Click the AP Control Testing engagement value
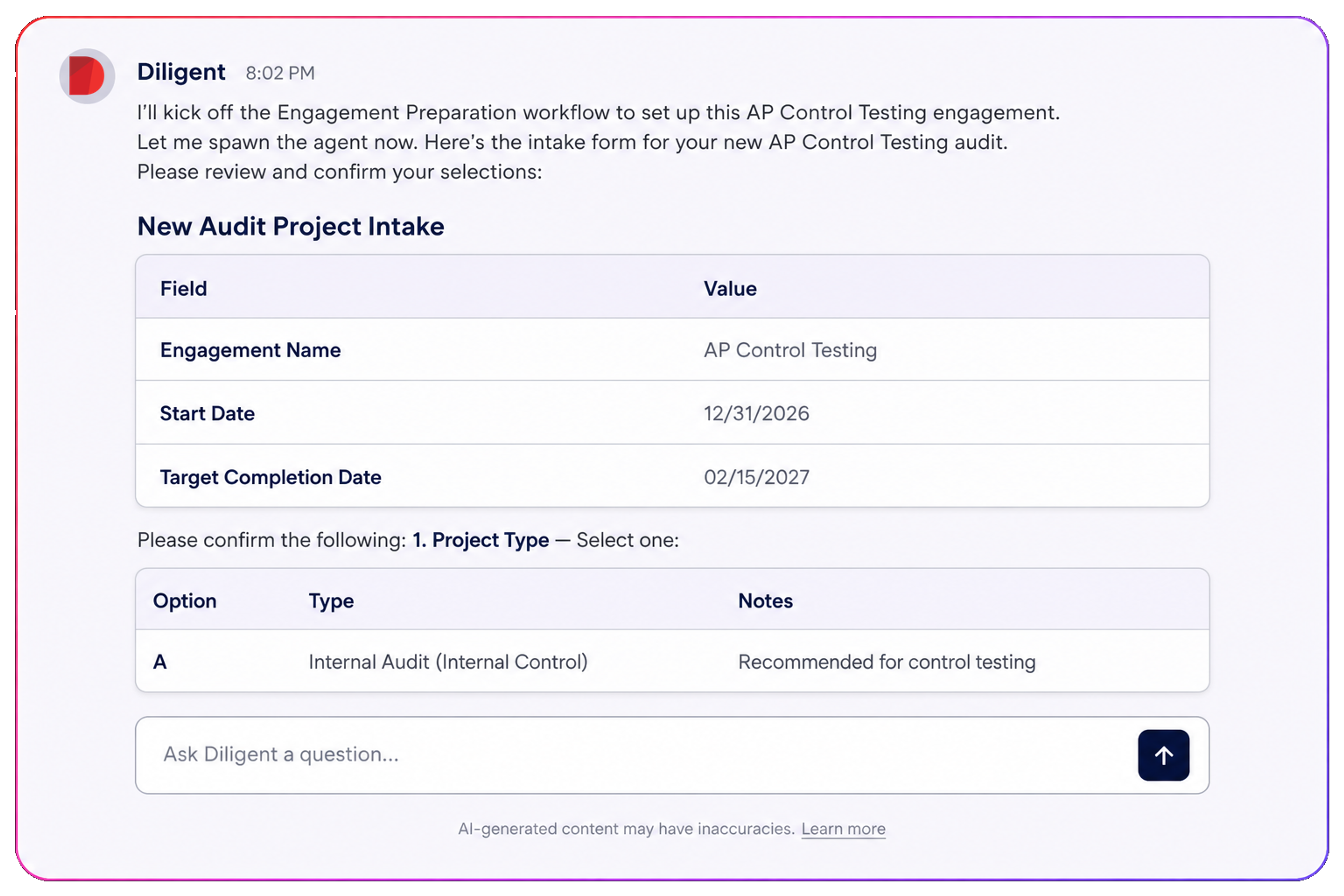The image size is (1344, 896). pyautogui.click(x=790, y=350)
